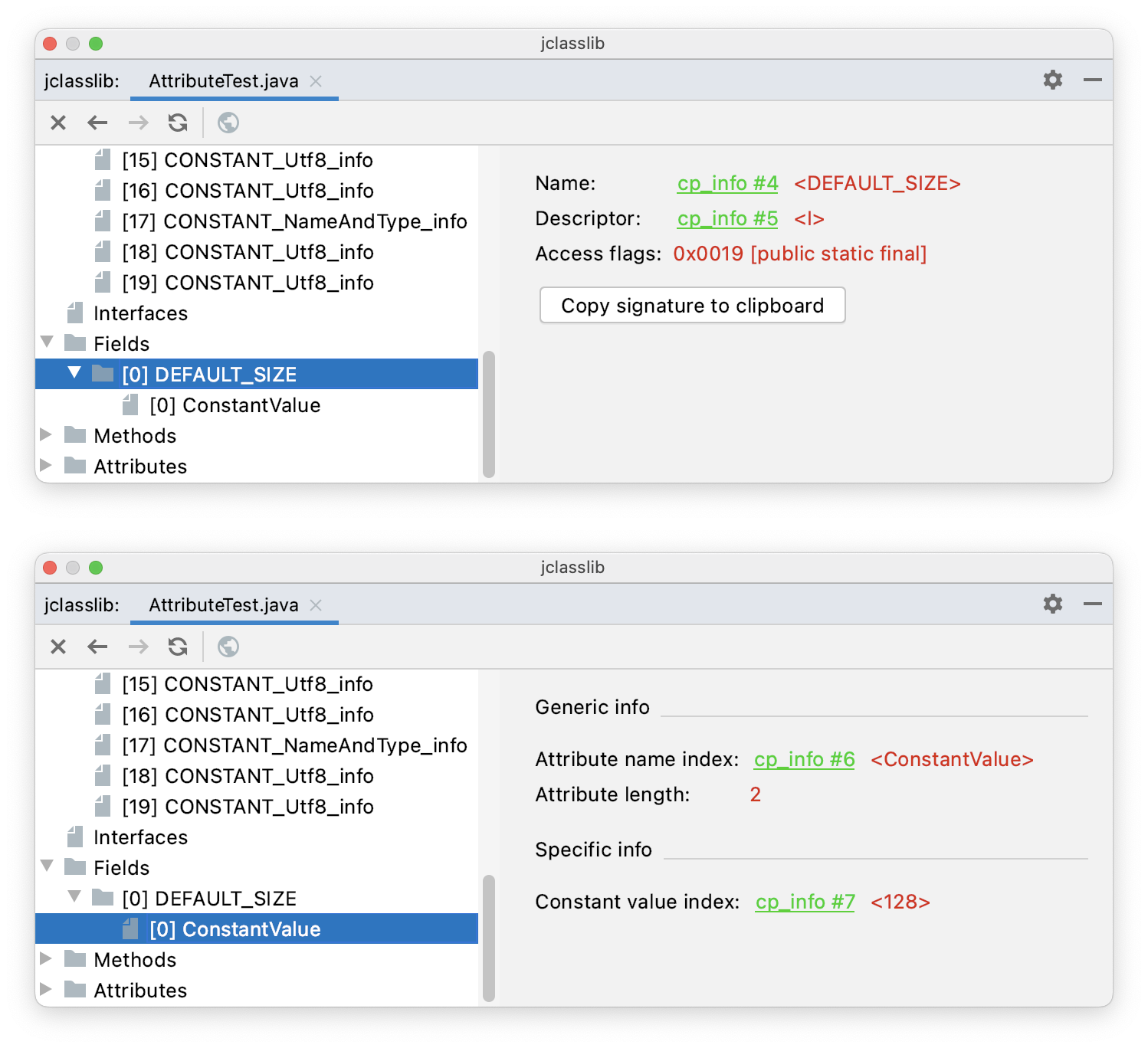Click the X close icon in the lower window toolbar
Screen dimensions: 1148x1048
[58, 647]
